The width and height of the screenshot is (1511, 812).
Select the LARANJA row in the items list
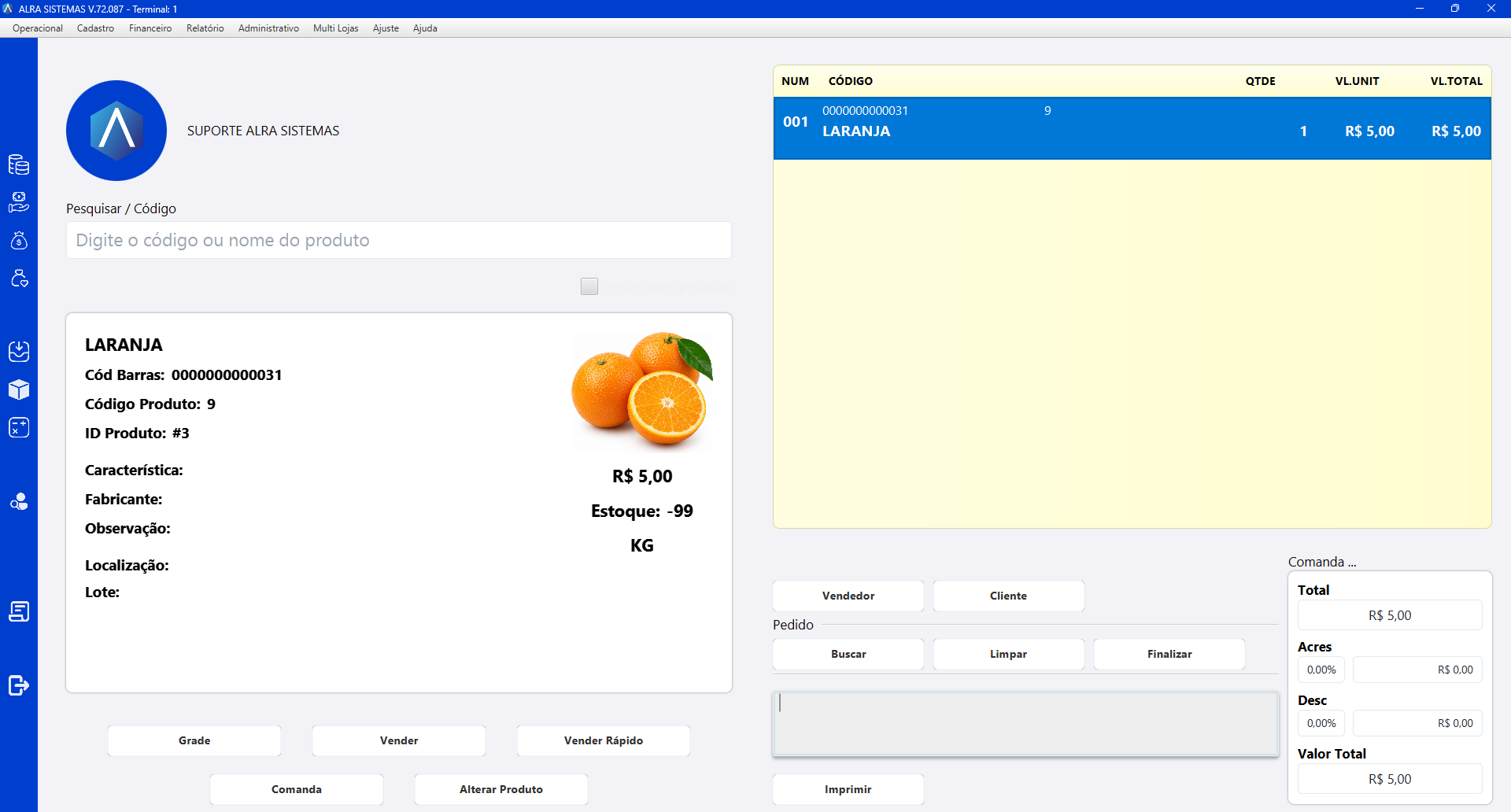pyautogui.click(x=1132, y=128)
